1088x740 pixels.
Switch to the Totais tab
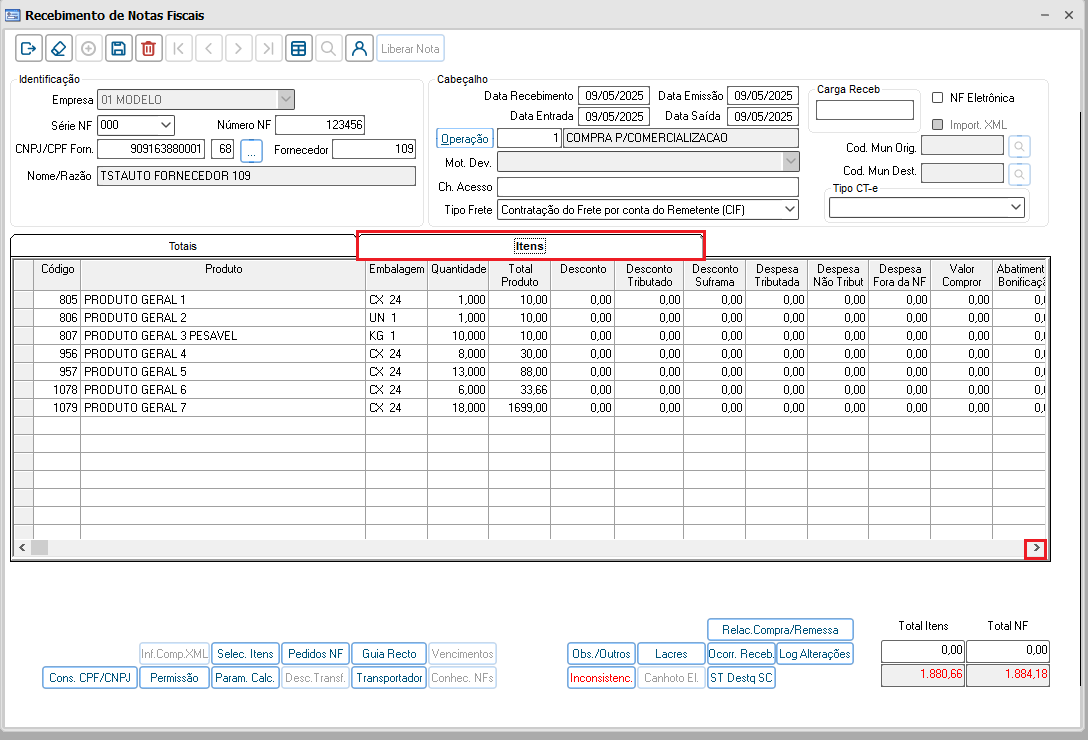coord(183,245)
